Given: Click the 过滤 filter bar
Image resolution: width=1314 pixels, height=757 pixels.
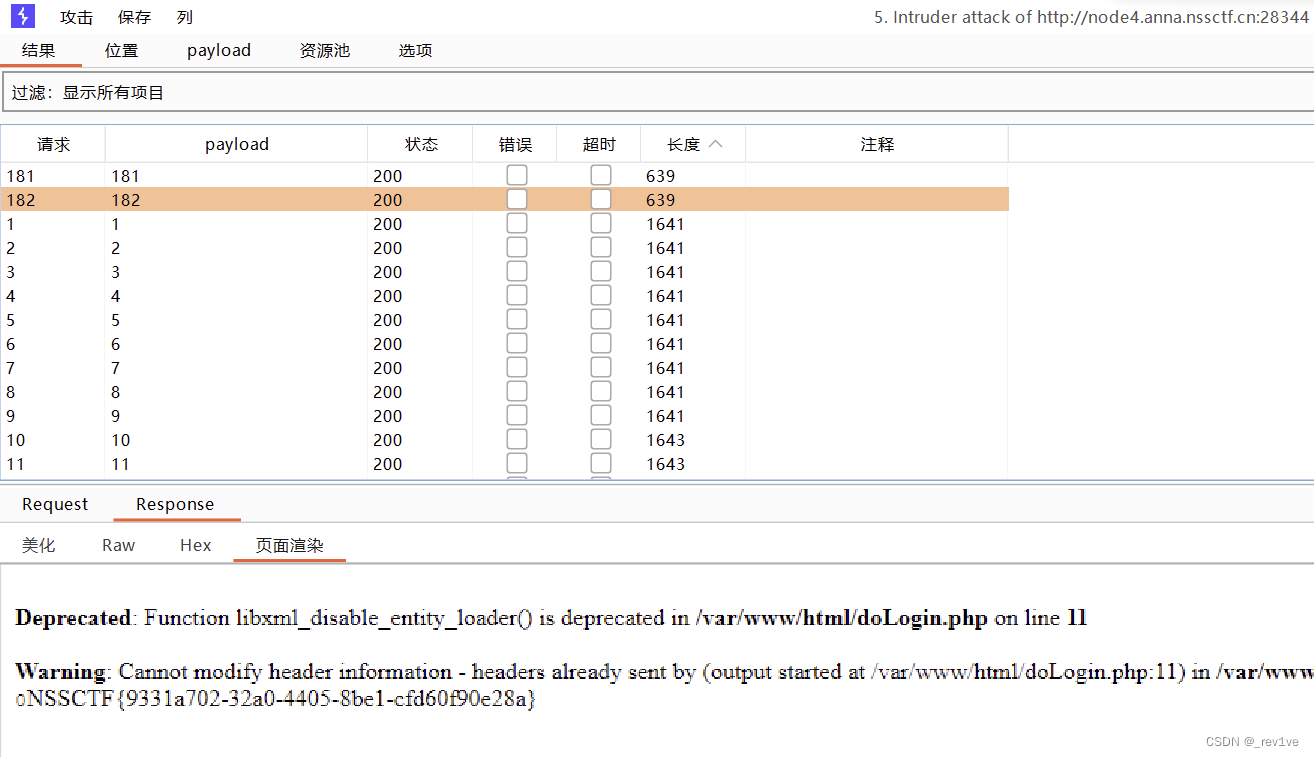Looking at the screenshot, I should (x=657, y=93).
